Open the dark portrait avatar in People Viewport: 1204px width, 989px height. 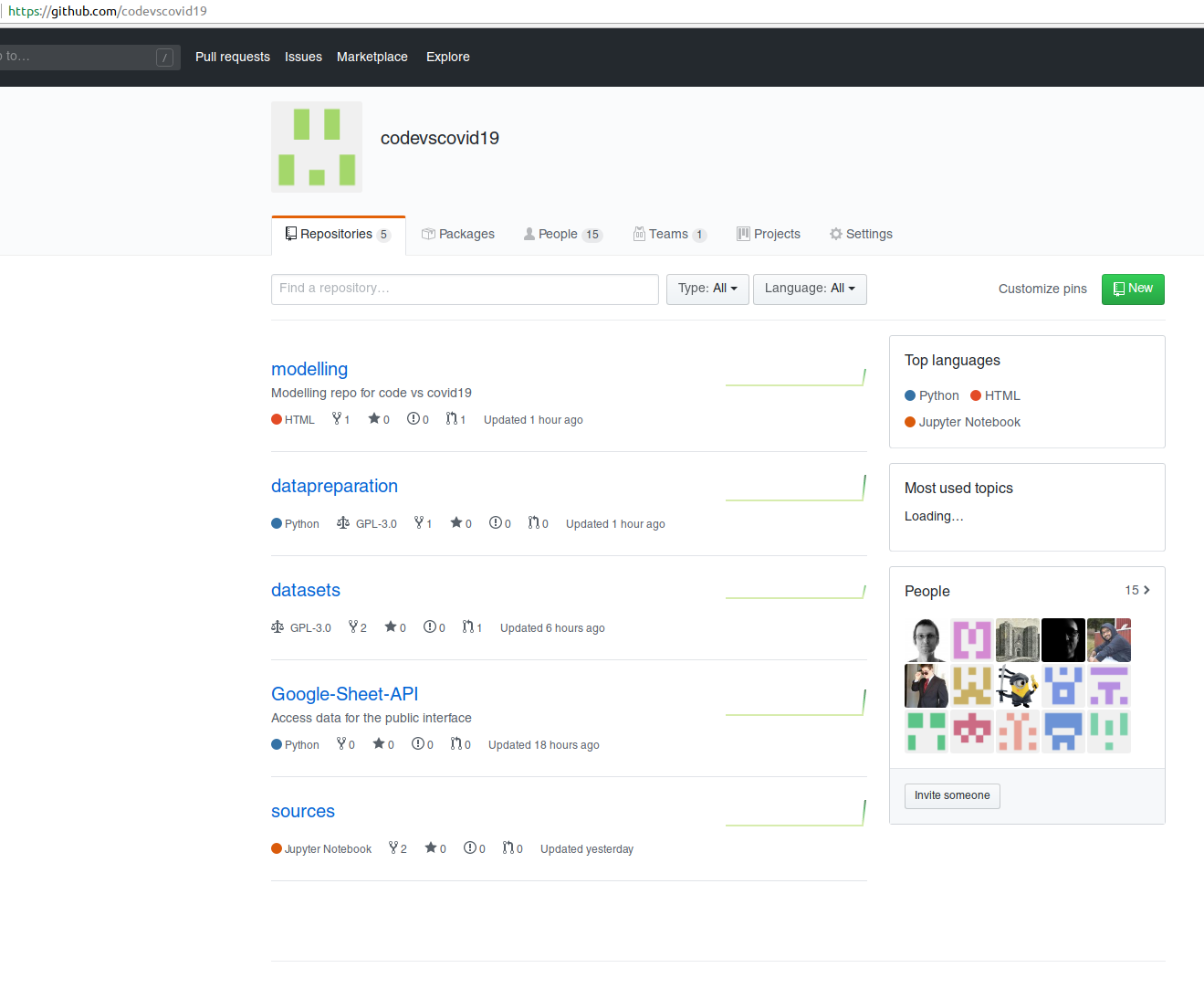tap(1063, 640)
